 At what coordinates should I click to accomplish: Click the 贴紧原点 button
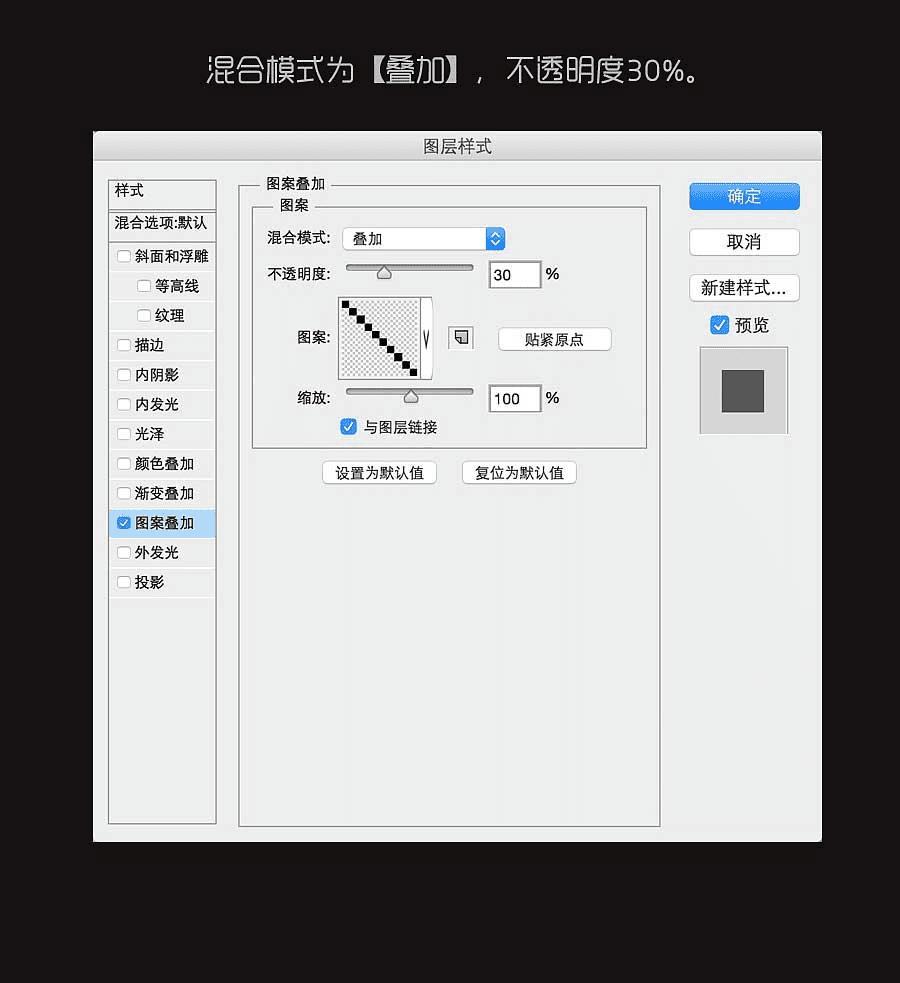[x=555, y=339]
